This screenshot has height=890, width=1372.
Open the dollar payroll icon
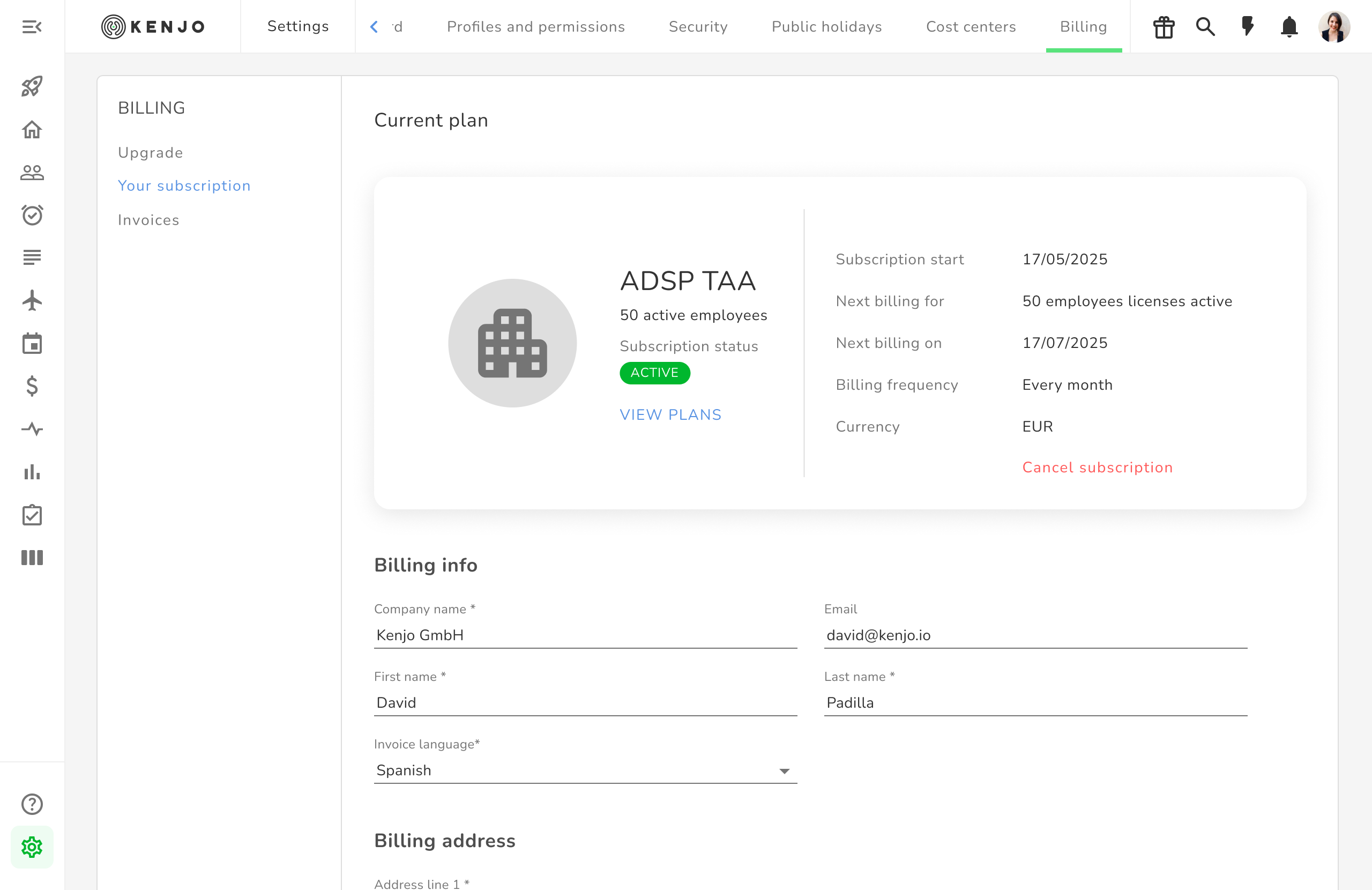click(32, 386)
